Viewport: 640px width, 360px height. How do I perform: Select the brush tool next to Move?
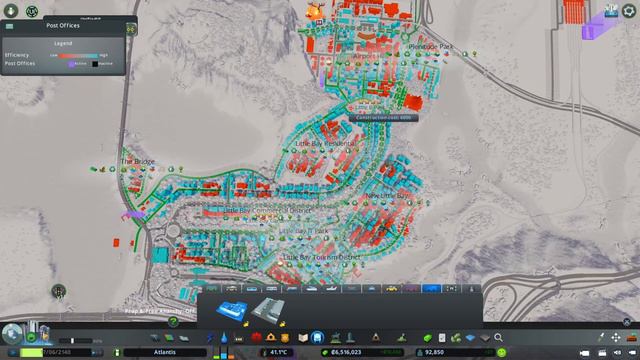coord(601,338)
